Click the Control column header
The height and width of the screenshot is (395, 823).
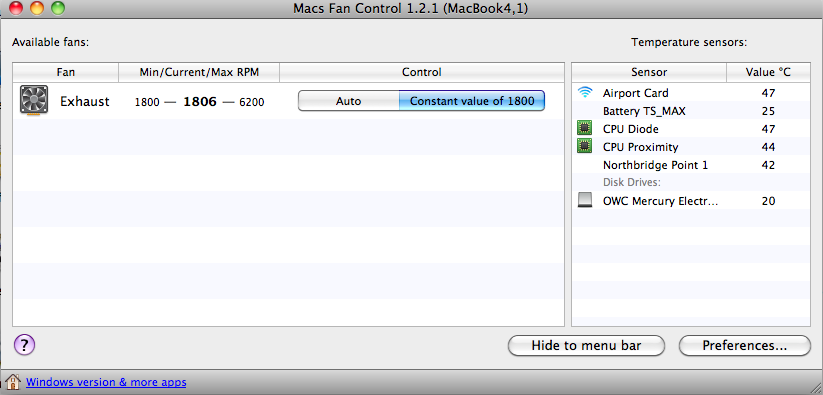(x=421, y=72)
